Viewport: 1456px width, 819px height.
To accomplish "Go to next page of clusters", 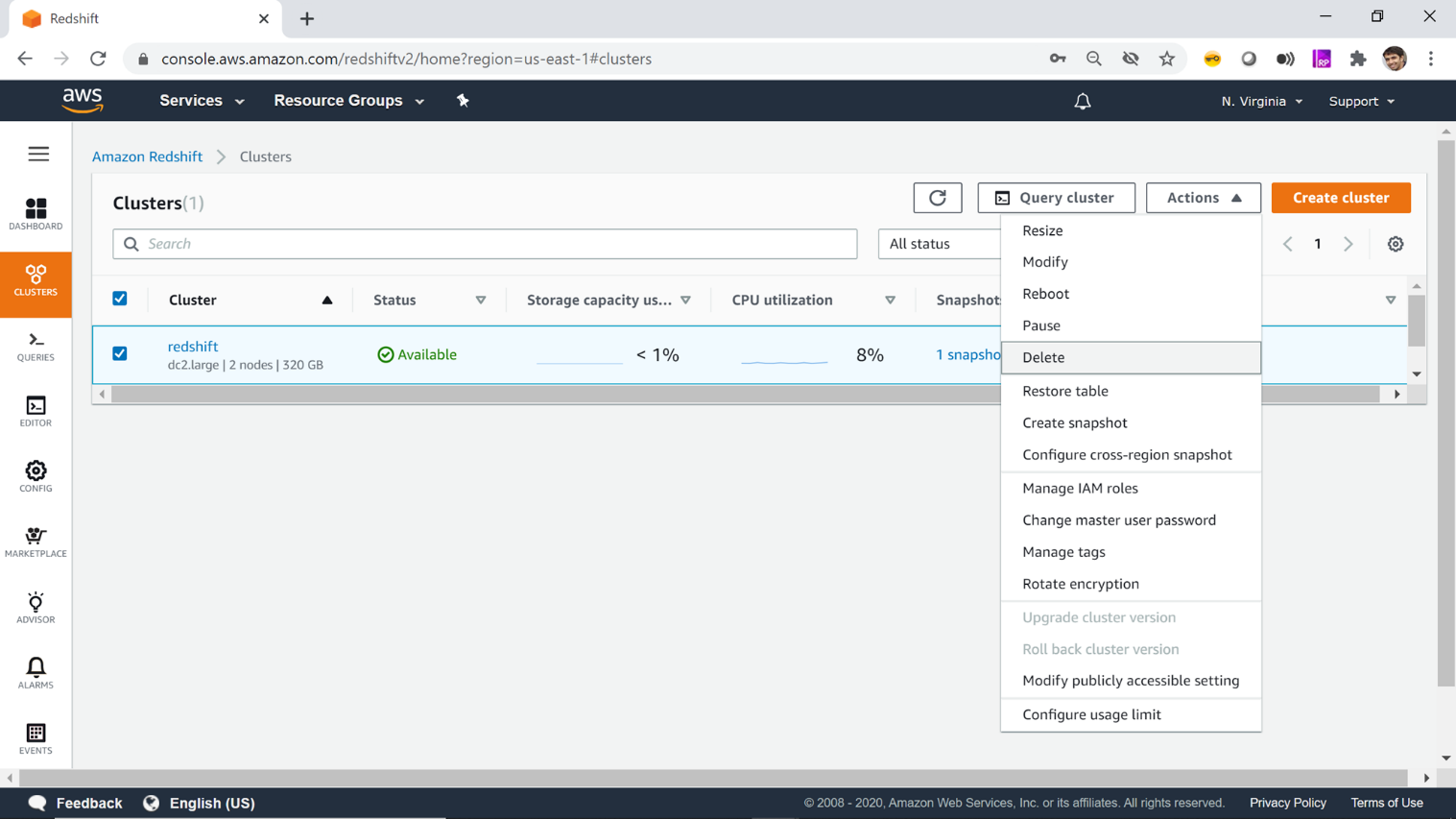I will pyautogui.click(x=1349, y=244).
